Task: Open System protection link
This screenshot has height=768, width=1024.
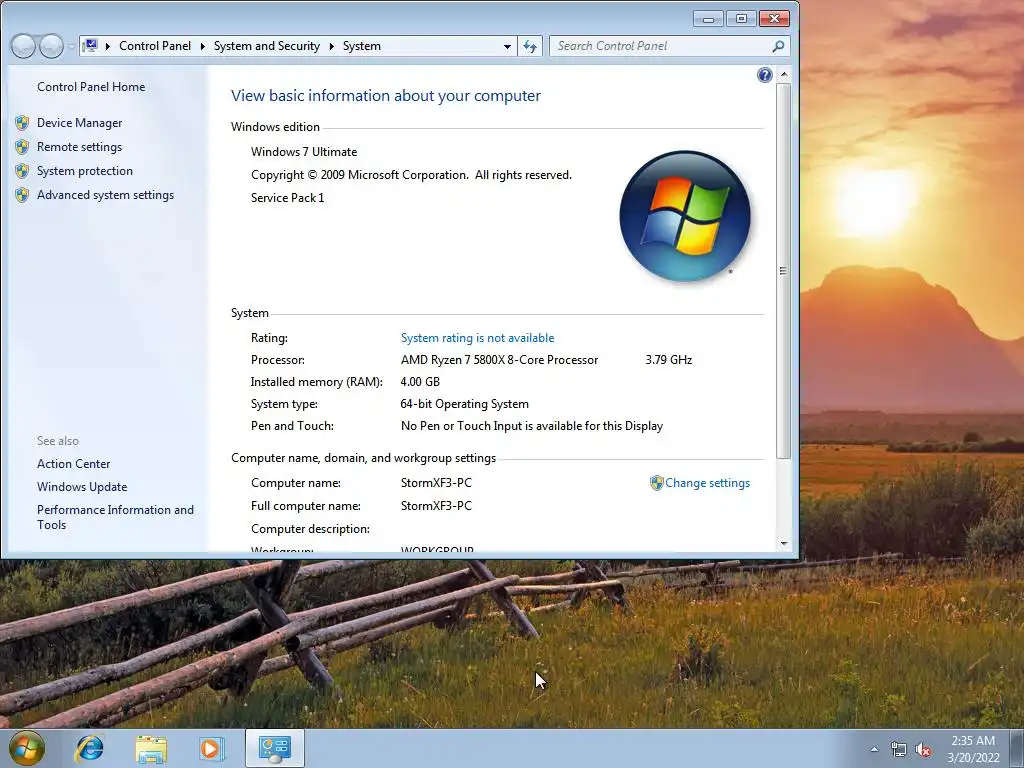Action: click(84, 170)
